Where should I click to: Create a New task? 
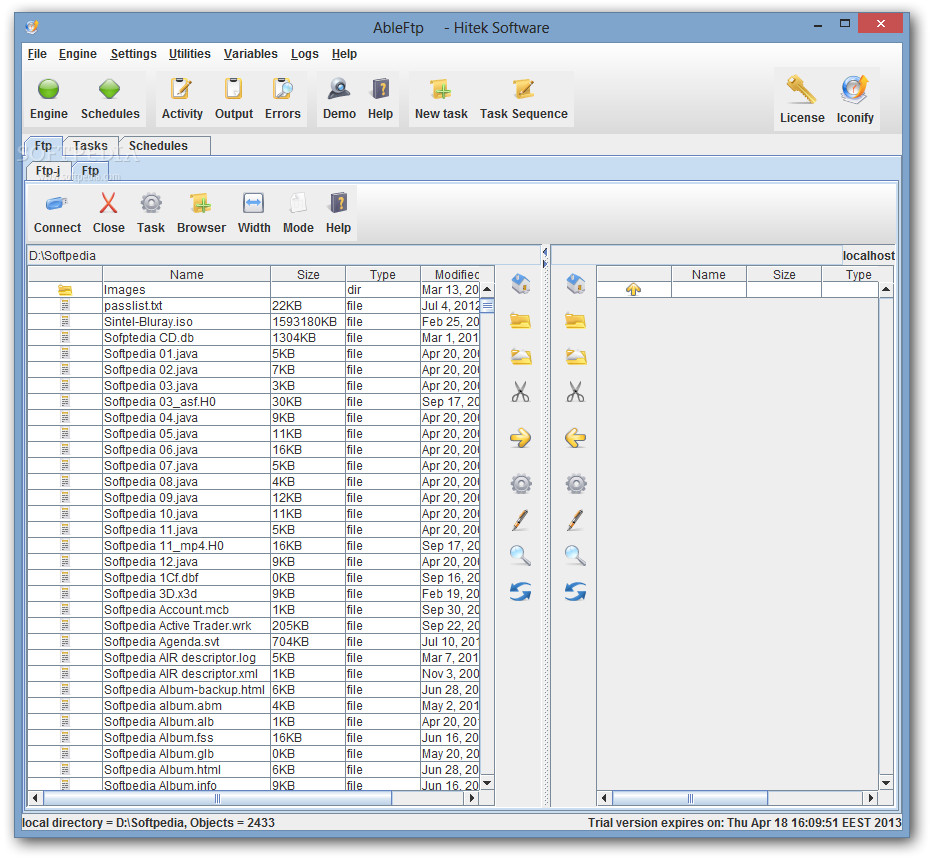click(441, 90)
